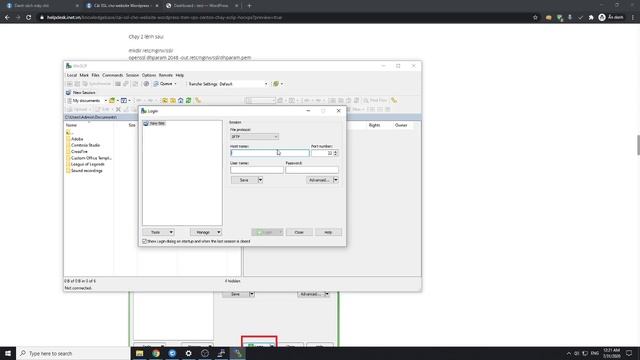
Task: Click the Name column header
Action: (x=71, y=125)
